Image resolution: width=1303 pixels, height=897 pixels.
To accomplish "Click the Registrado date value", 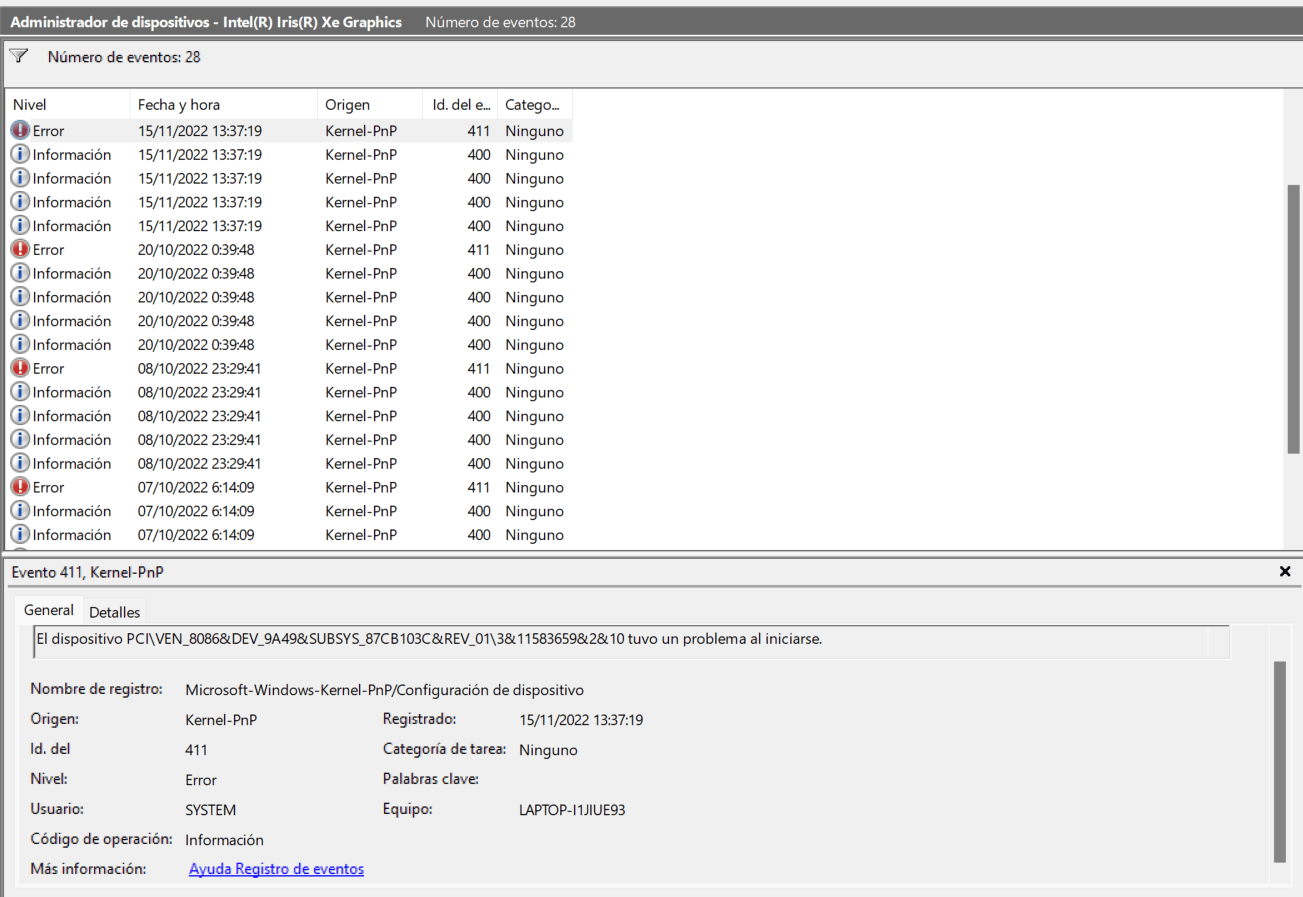I will pyautogui.click(x=582, y=720).
